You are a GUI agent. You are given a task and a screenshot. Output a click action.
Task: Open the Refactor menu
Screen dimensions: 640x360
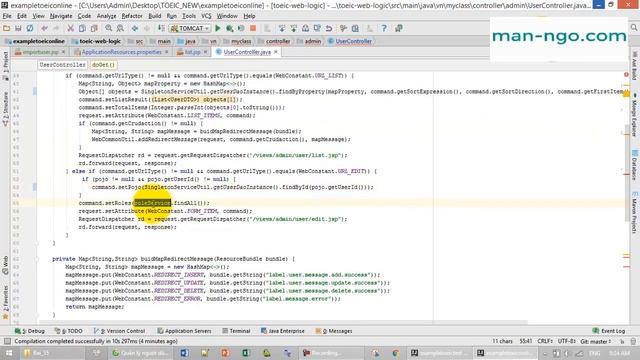132,16
